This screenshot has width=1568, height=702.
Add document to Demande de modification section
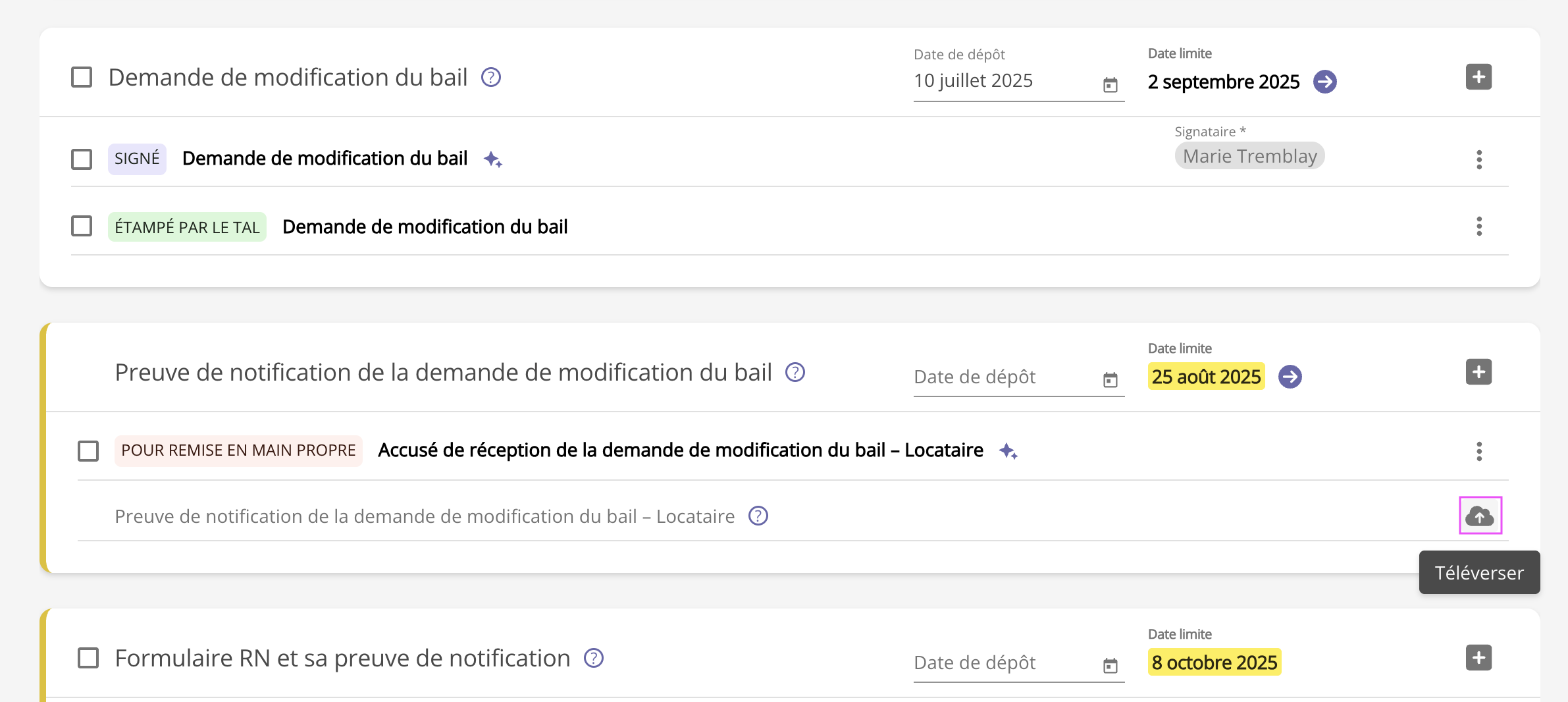tap(1478, 77)
